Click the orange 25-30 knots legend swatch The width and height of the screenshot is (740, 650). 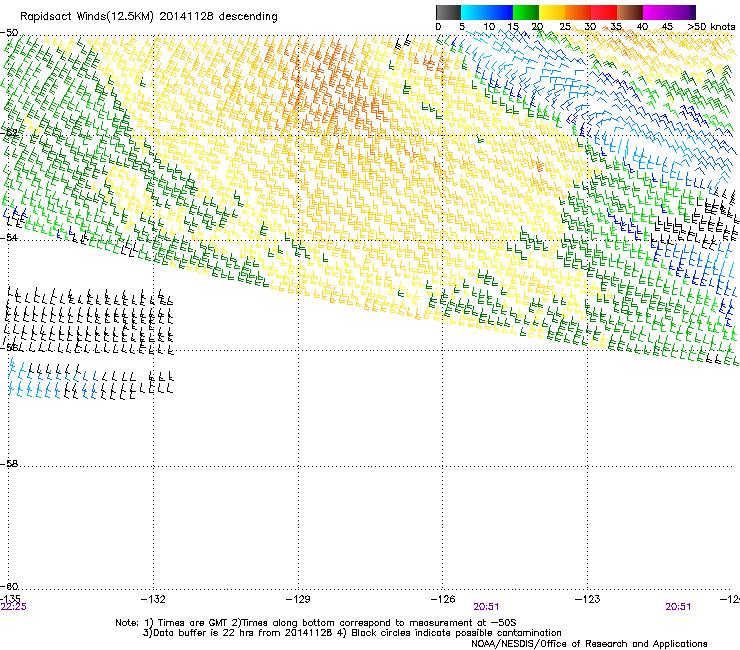point(578,12)
